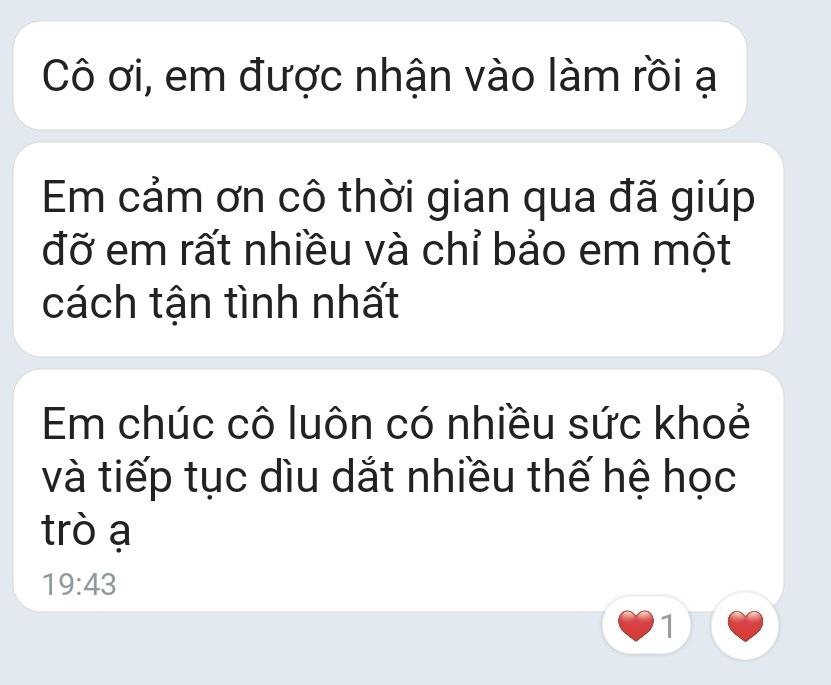Viewport: 831px width, 685px height.
Task: Select the message 'Cô ơi, em được nhận vào làm rồi ạ'
Action: (x=379, y=76)
